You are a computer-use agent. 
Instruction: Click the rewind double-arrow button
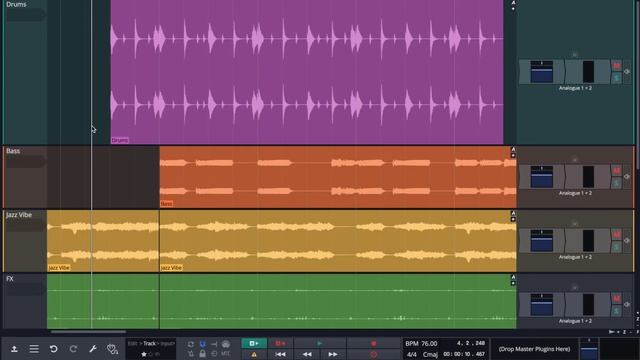coord(307,354)
